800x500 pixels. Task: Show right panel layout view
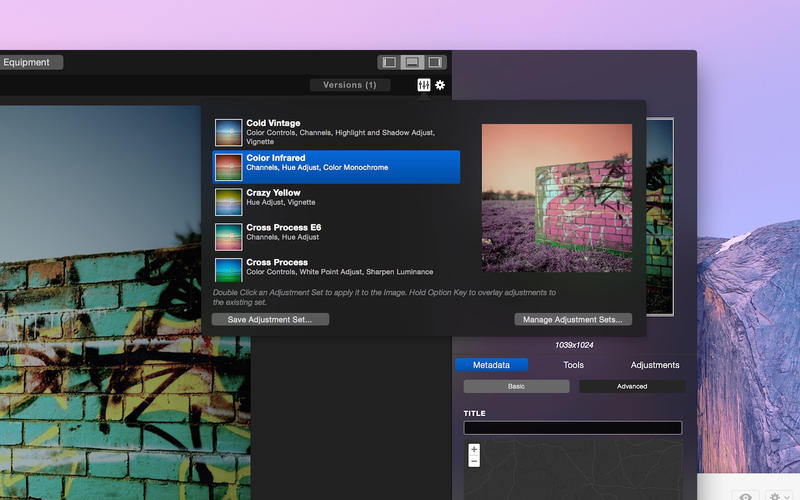click(x=435, y=62)
